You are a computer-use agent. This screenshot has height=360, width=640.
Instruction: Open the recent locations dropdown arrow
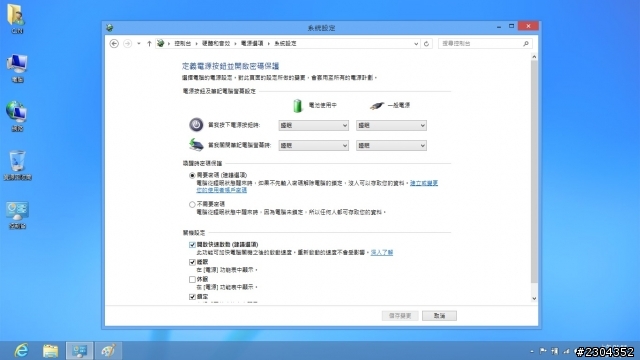pos(139,43)
